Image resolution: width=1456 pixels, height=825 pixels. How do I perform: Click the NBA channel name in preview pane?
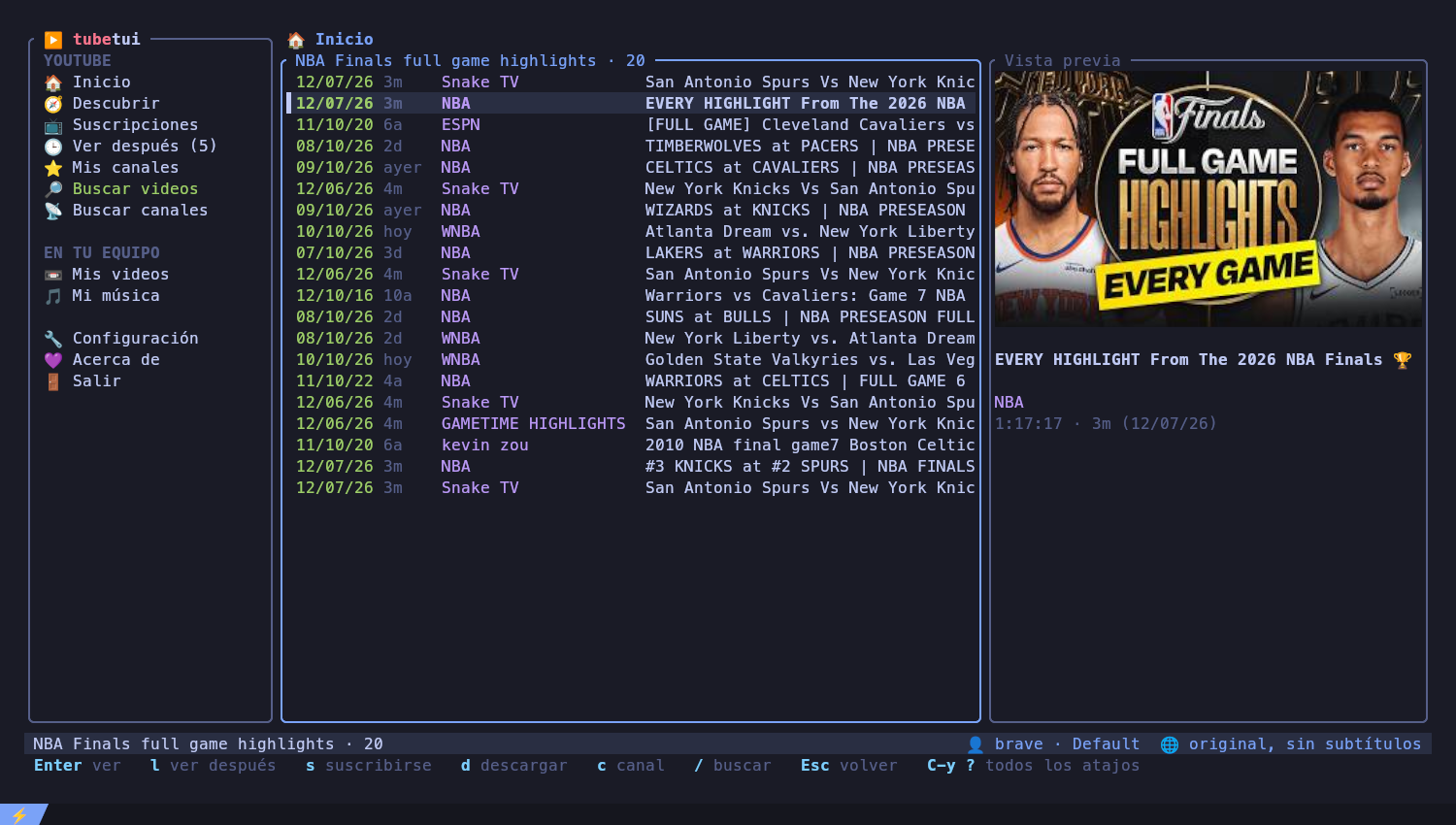coord(1009,403)
